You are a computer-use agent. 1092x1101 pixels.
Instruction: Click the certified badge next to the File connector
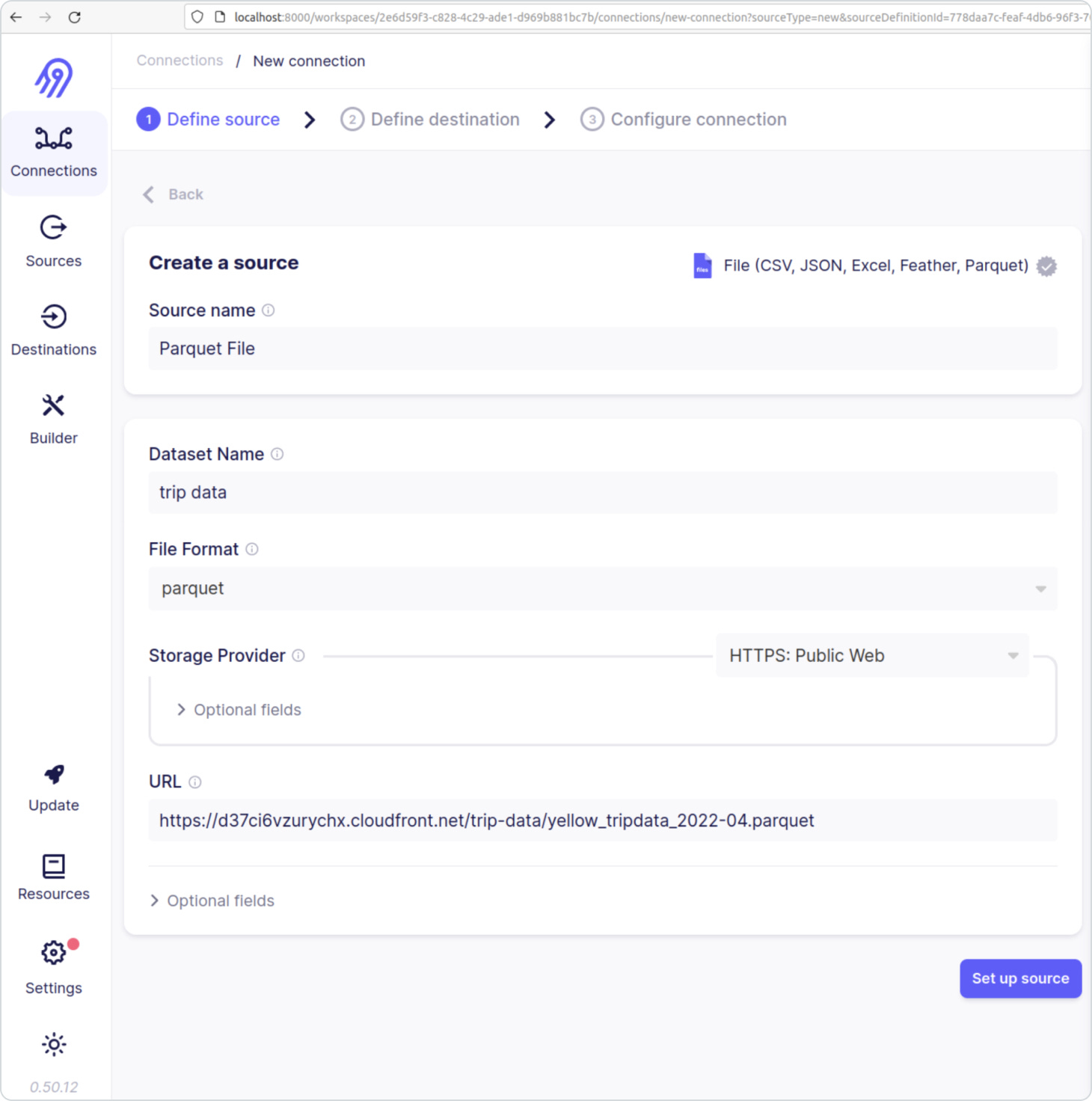click(1046, 266)
